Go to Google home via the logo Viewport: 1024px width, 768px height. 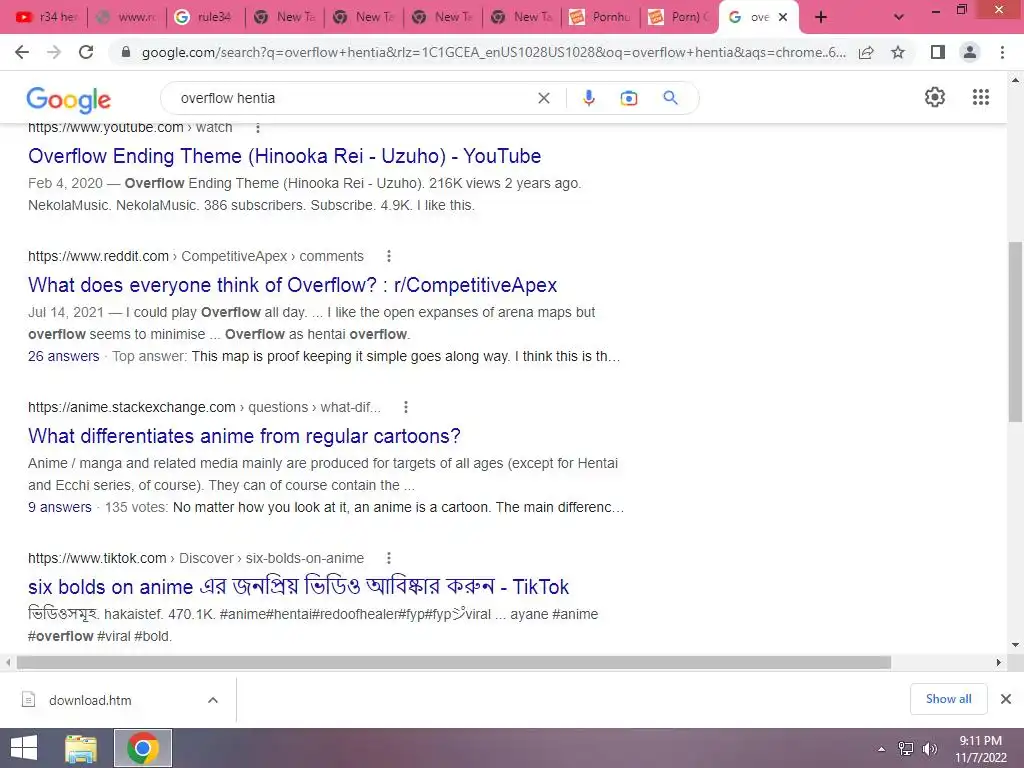click(69, 99)
